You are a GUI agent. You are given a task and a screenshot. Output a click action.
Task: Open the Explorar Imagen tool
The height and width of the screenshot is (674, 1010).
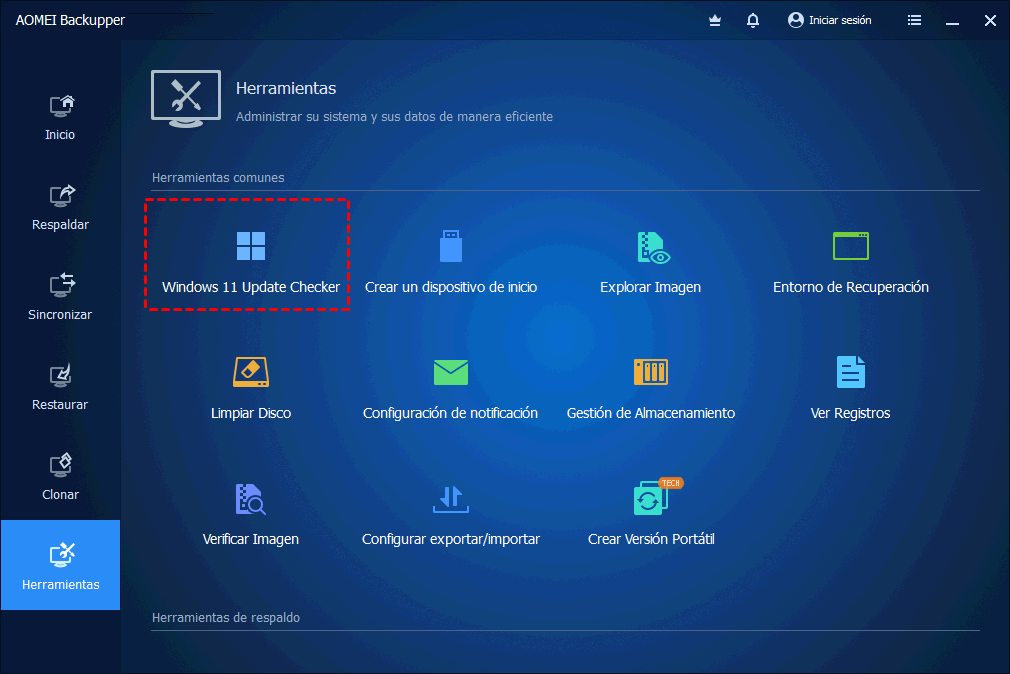pyautogui.click(x=651, y=254)
